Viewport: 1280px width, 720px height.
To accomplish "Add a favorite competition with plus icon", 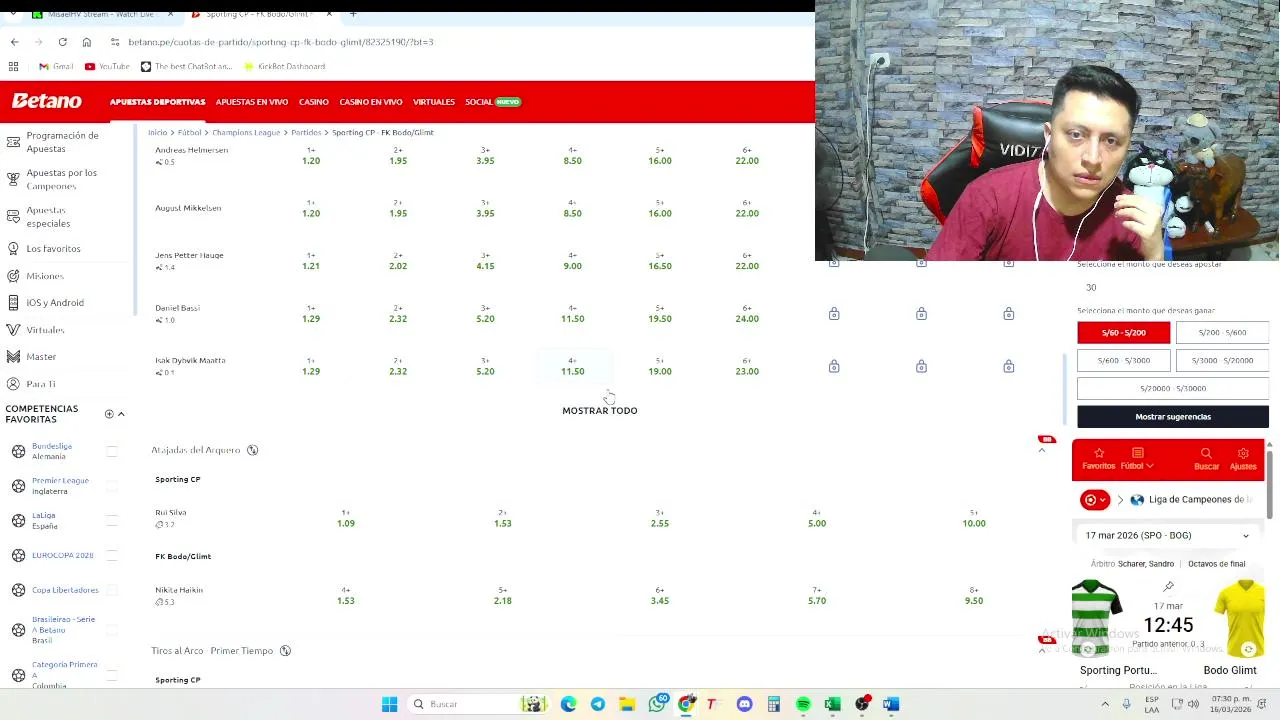I will pyautogui.click(x=109, y=414).
